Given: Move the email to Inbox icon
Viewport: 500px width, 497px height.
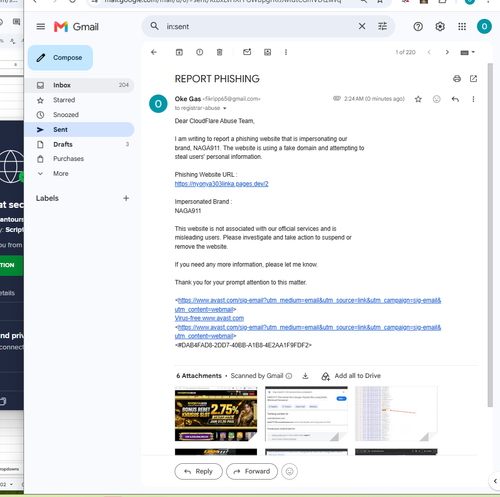Looking at the screenshot, I should coord(267,52).
